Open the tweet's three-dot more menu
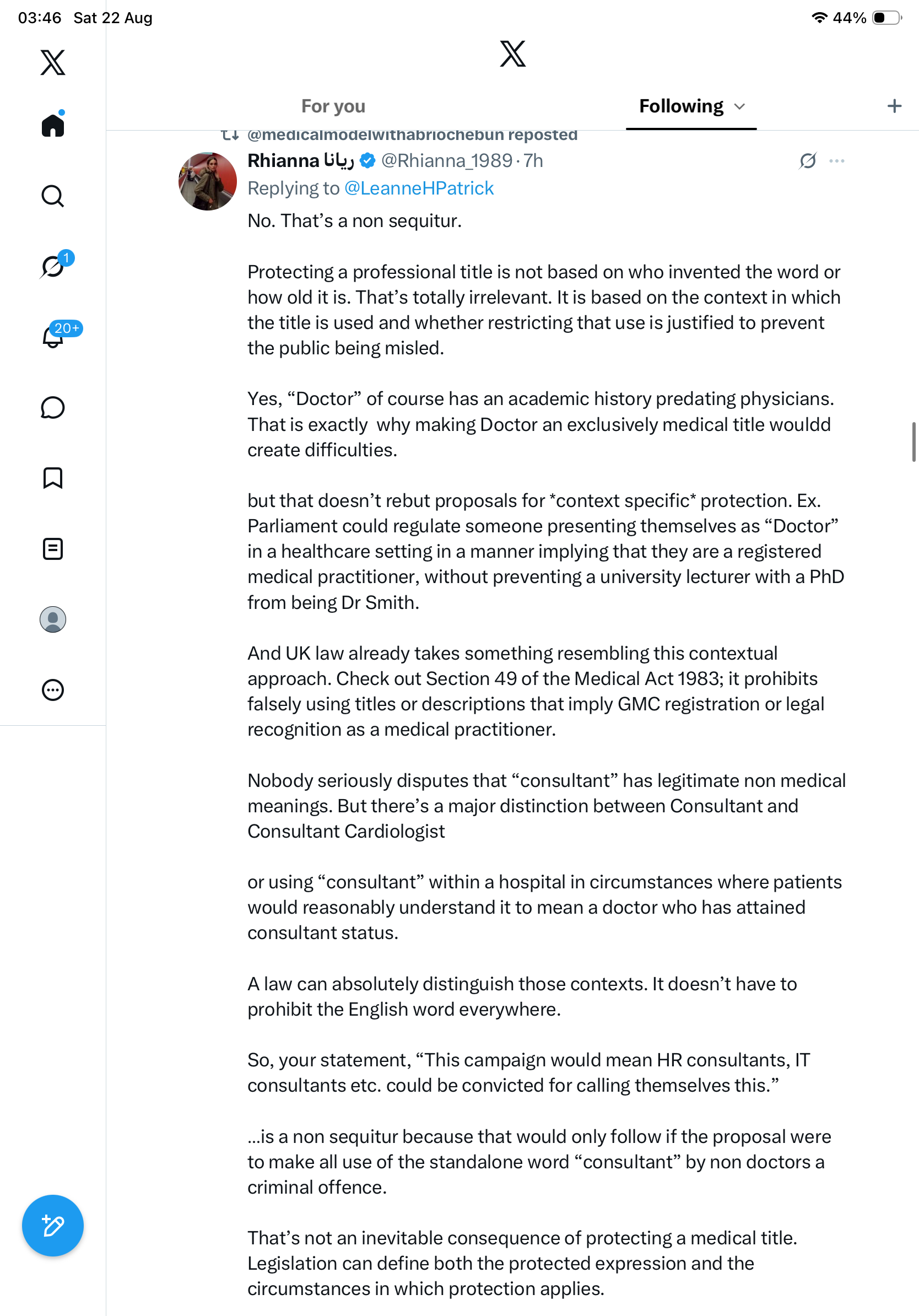919x1316 pixels. (x=837, y=161)
